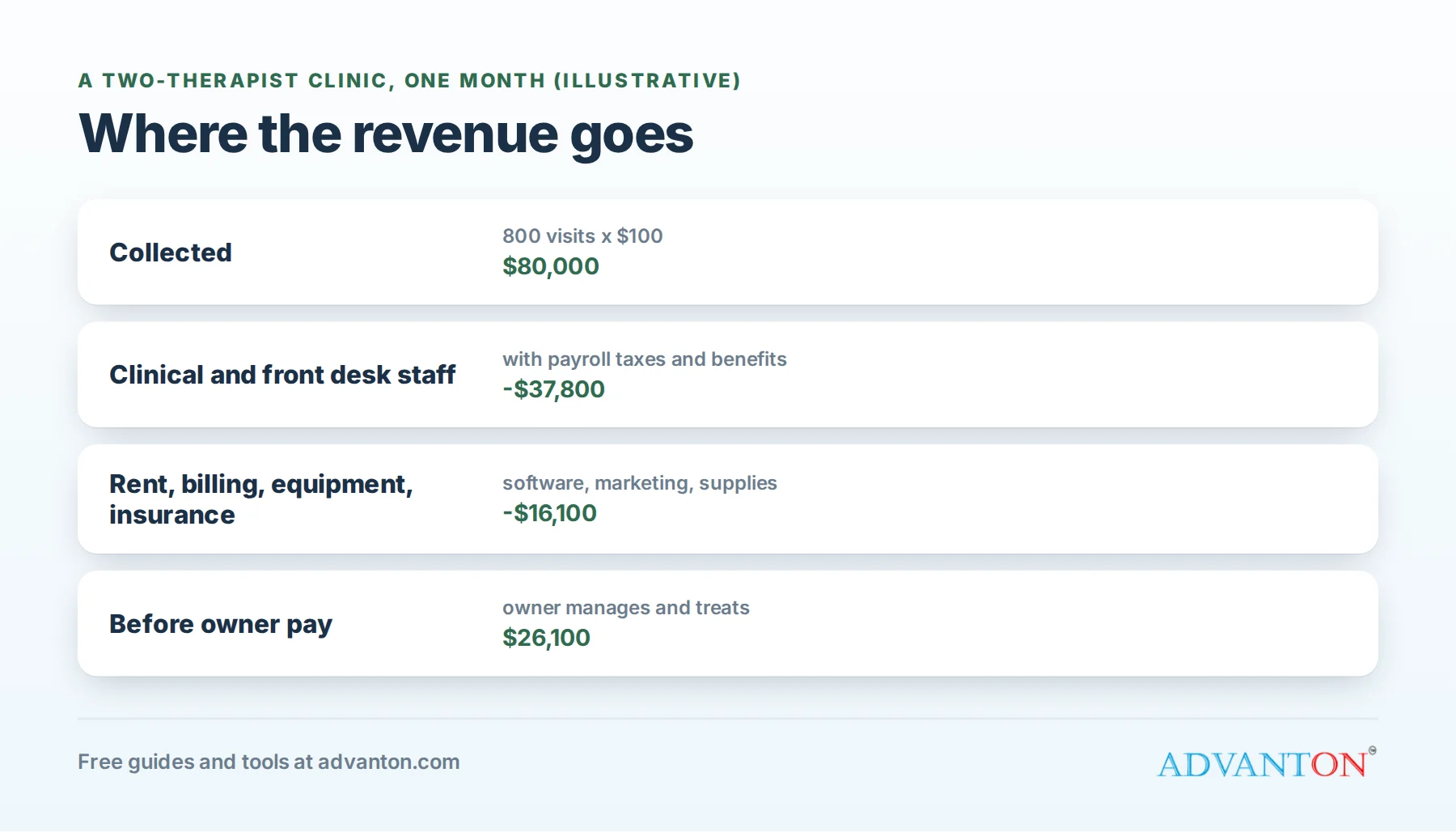Click 'Rent, billing, equipment, insurance' label
Image resolution: width=1456 pixels, height=832 pixels.
(261, 499)
